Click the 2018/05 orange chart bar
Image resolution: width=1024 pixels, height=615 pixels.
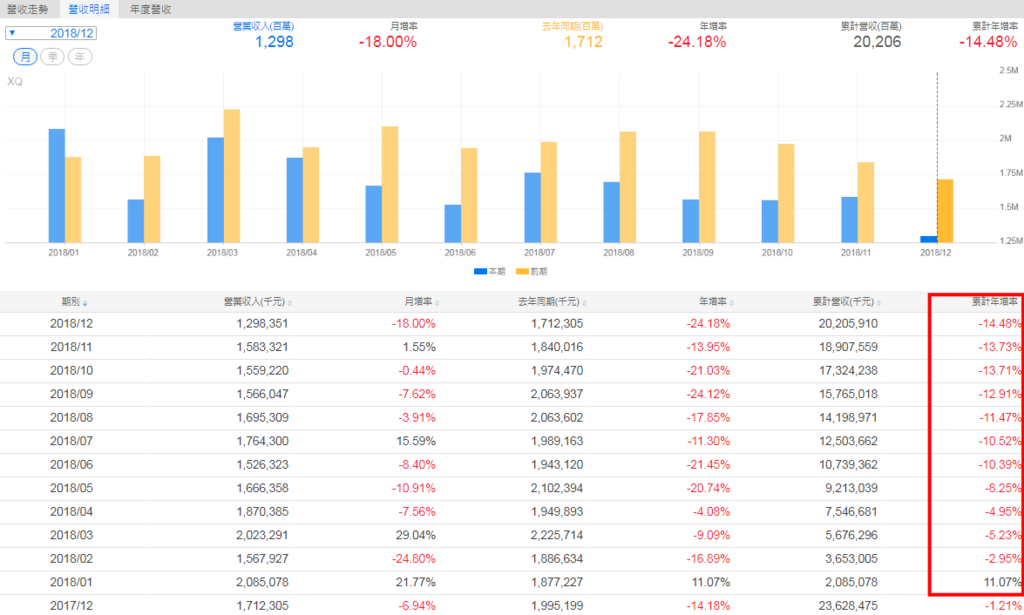390,185
